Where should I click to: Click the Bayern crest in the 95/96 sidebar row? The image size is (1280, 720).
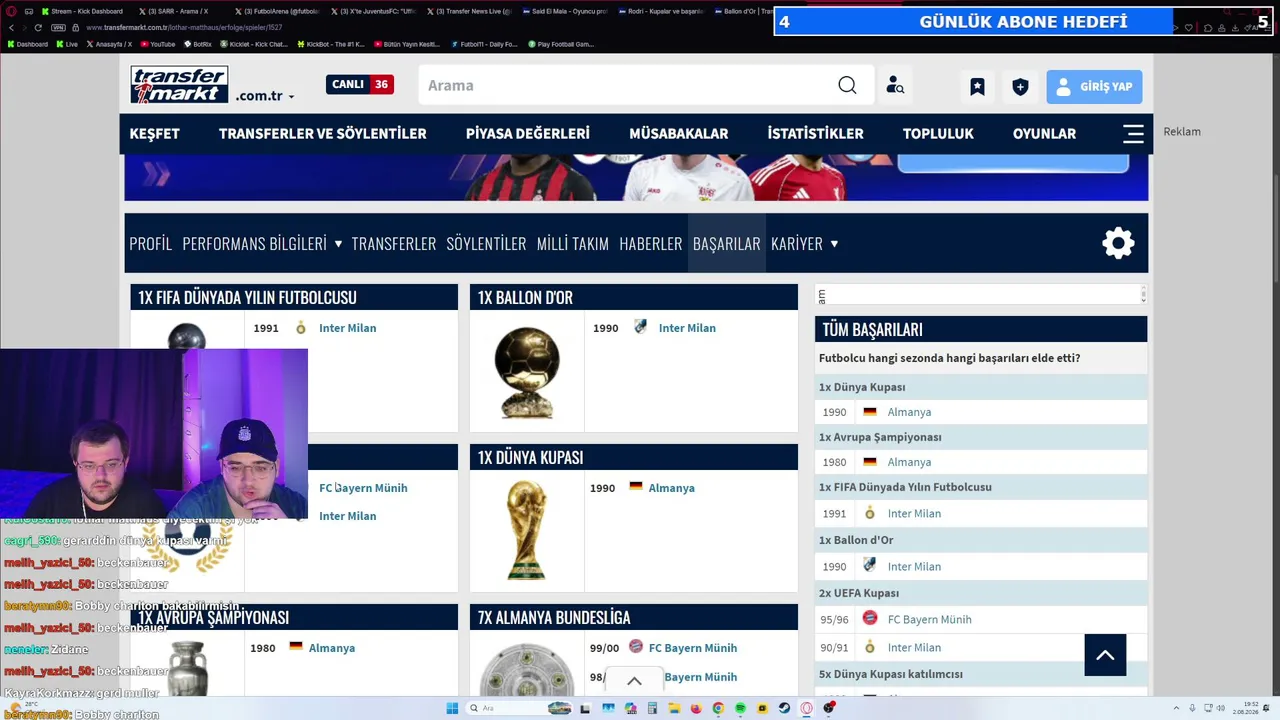pyautogui.click(x=870, y=618)
